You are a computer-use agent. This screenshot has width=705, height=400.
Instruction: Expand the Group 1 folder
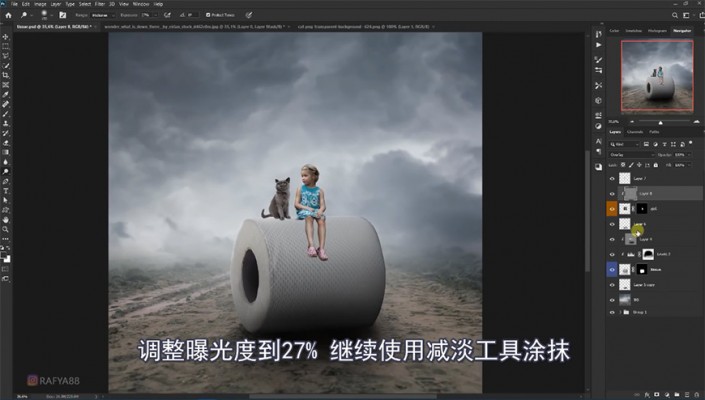click(x=620, y=312)
